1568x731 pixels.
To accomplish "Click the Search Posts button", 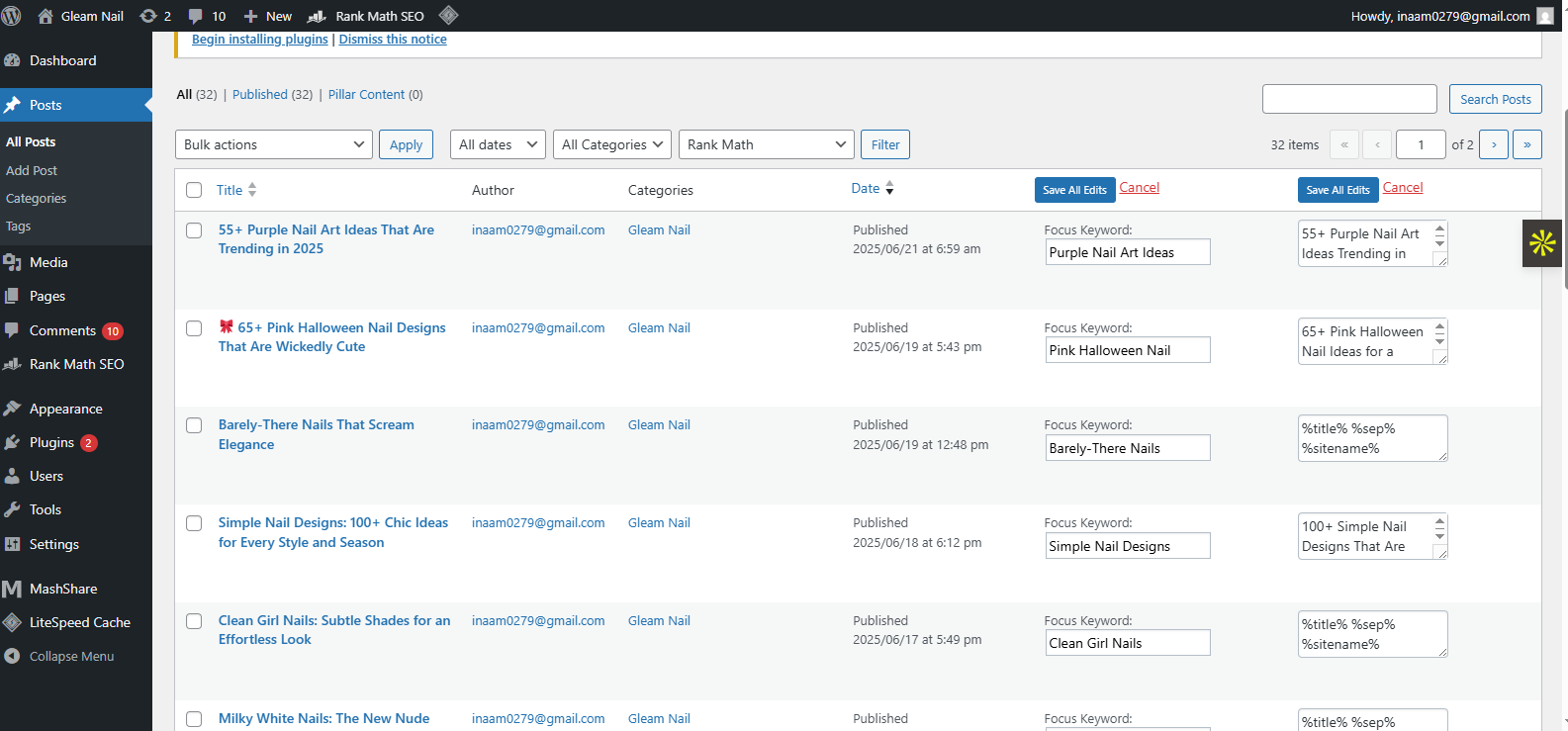I will coord(1496,99).
